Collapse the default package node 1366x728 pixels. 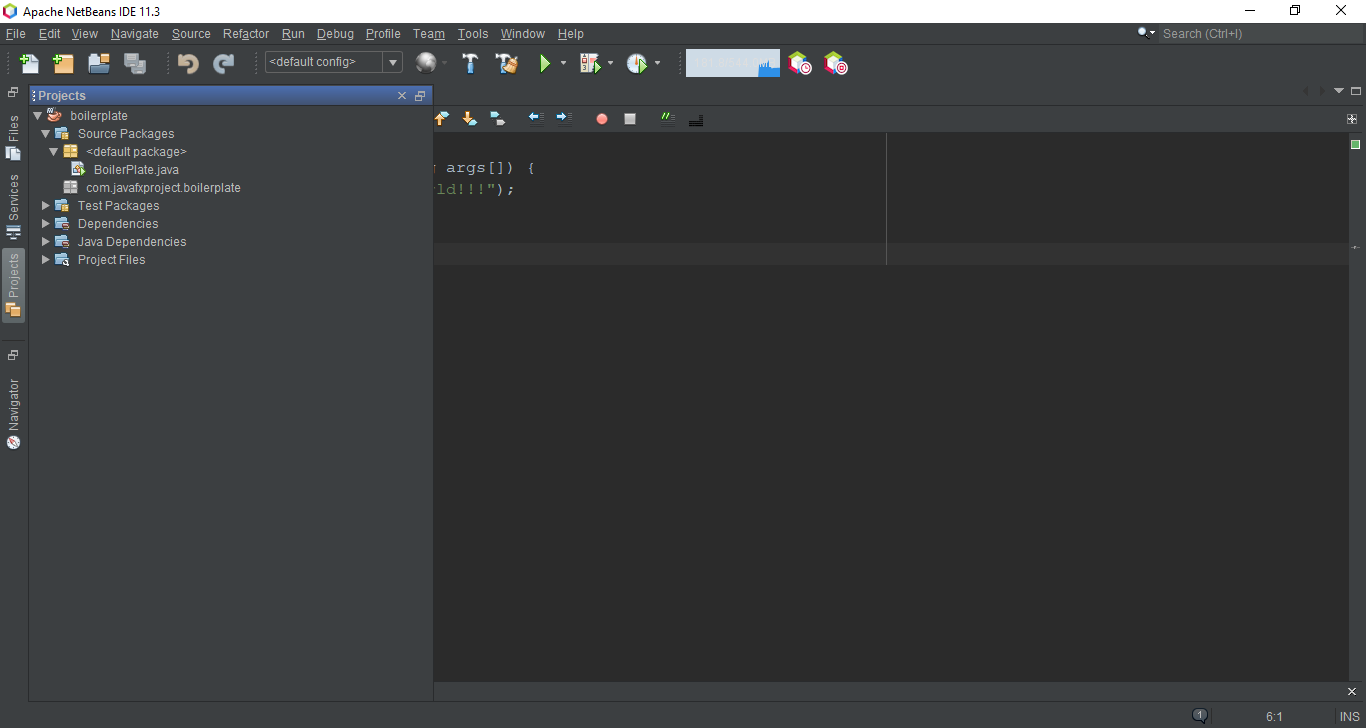point(53,151)
